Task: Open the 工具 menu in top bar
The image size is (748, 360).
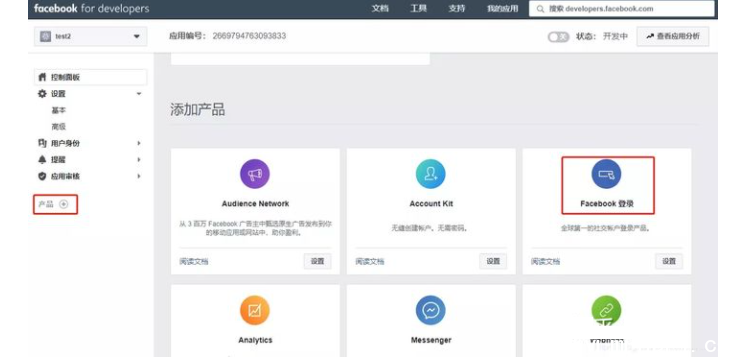Action: pyautogui.click(x=418, y=9)
